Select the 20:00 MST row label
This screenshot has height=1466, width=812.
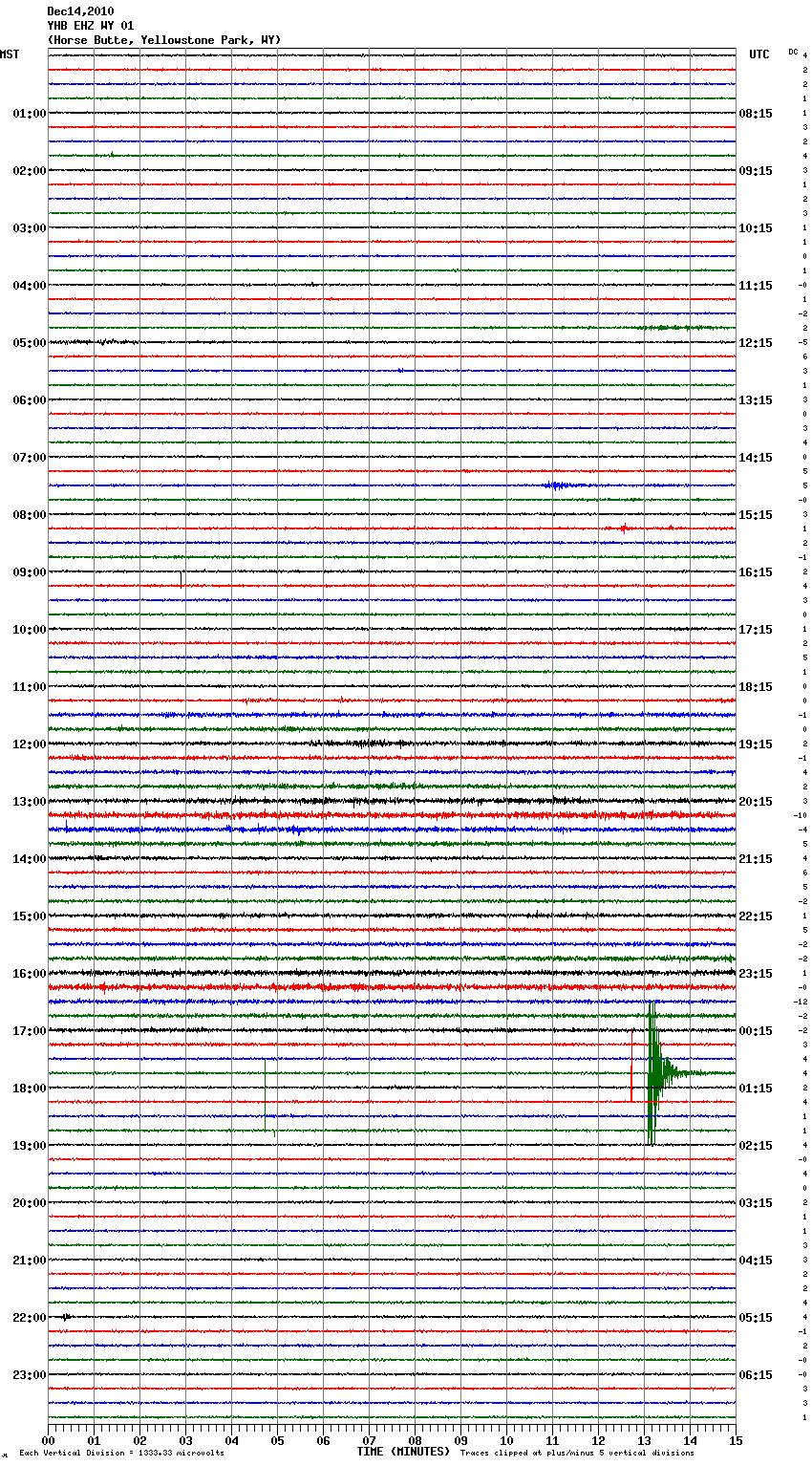(x=30, y=1203)
